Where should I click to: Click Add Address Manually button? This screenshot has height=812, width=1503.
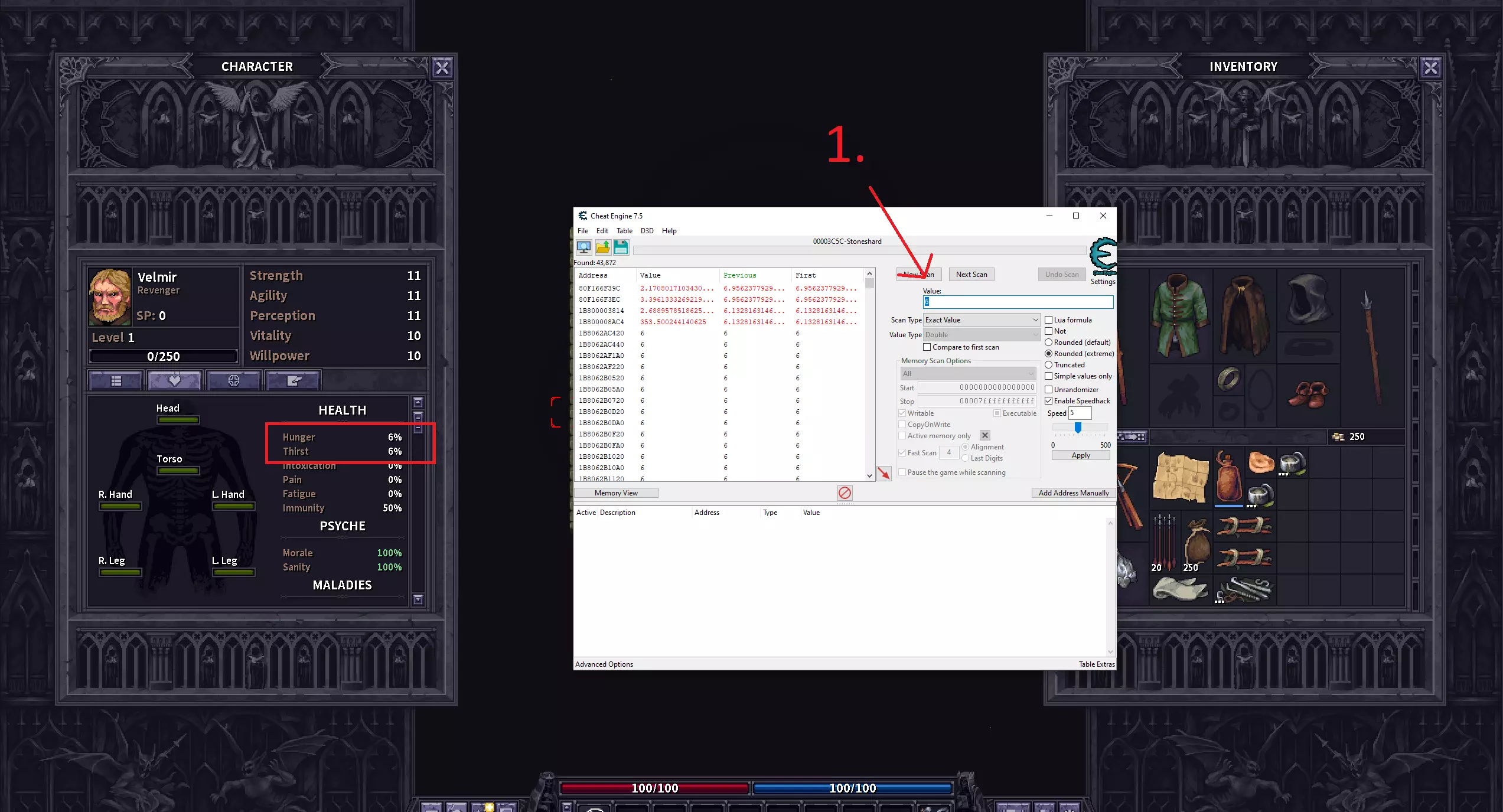[x=1073, y=493]
